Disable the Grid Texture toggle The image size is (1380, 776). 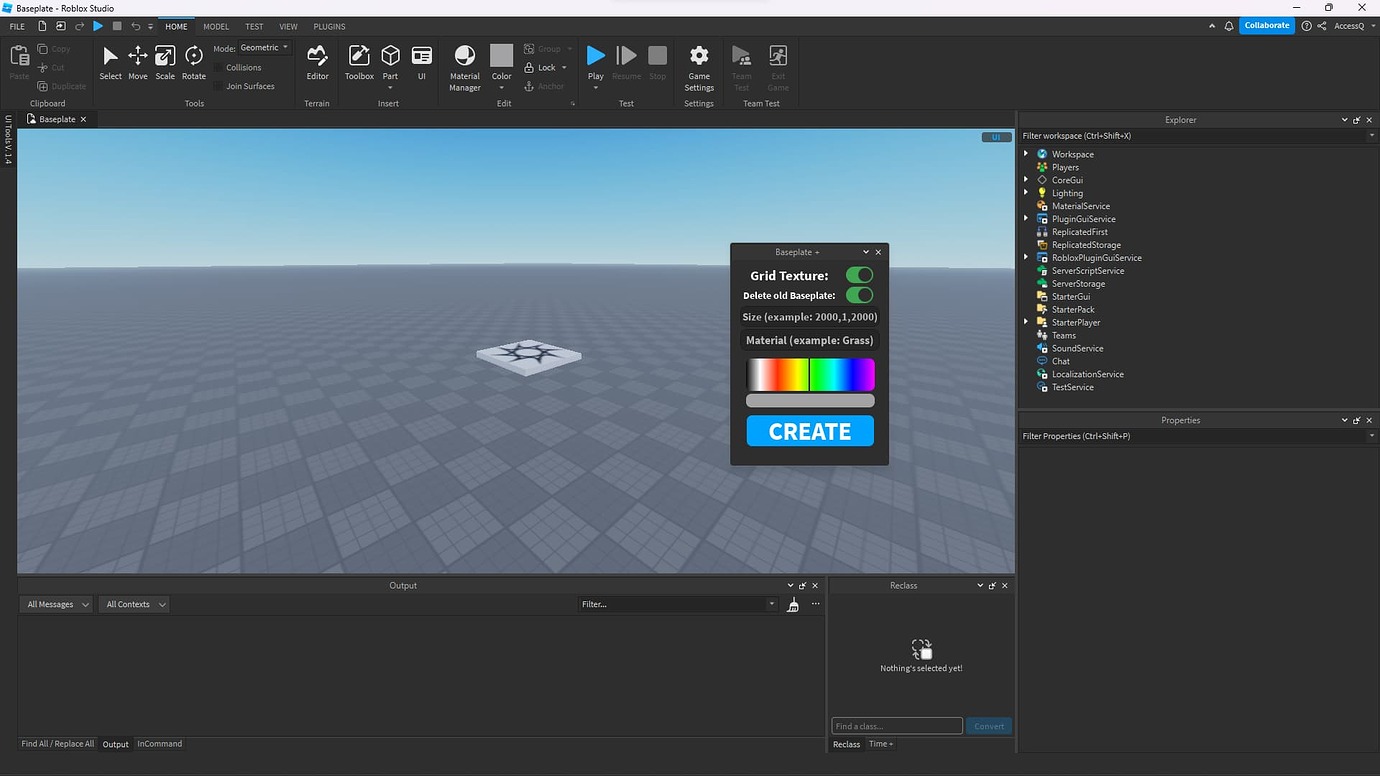pyautogui.click(x=859, y=275)
